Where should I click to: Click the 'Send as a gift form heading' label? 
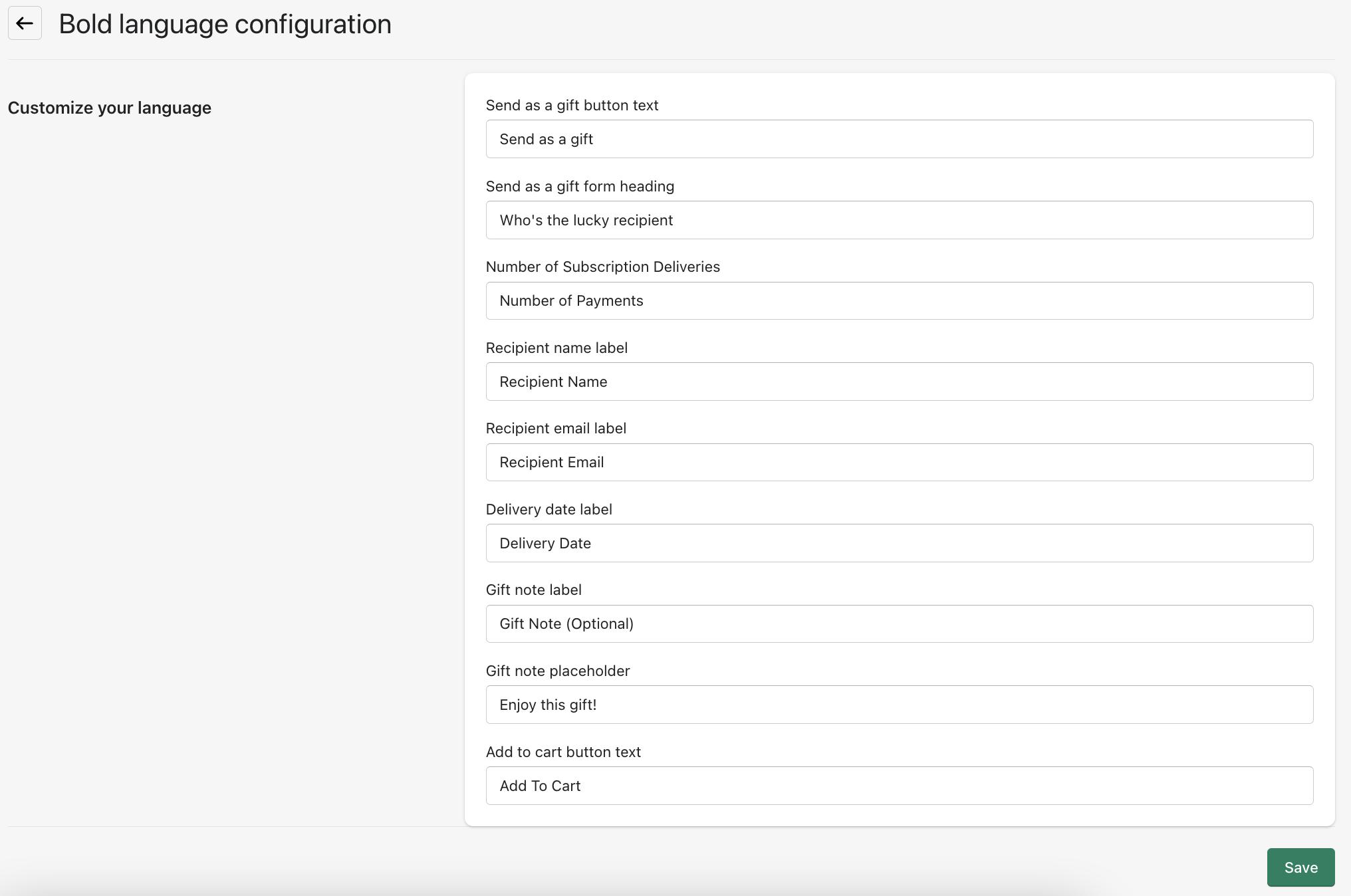(x=580, y=186)
